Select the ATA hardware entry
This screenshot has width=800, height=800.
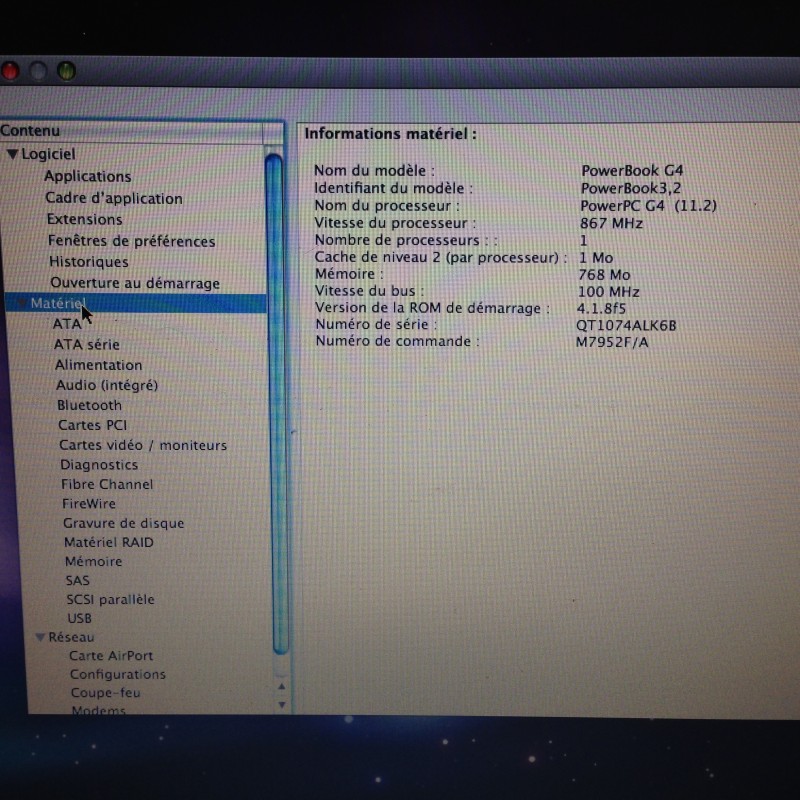coord(67,324)
